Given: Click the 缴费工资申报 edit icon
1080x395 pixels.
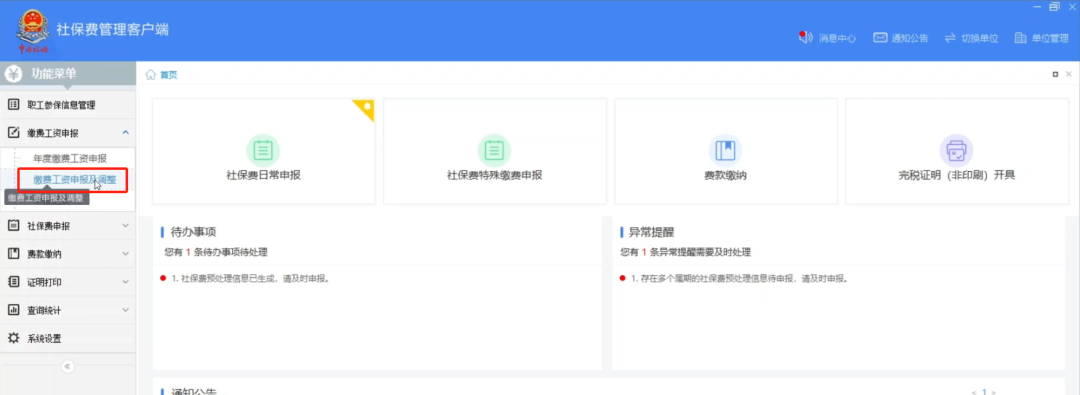Looking at the screenshot, I should point(13,132).
